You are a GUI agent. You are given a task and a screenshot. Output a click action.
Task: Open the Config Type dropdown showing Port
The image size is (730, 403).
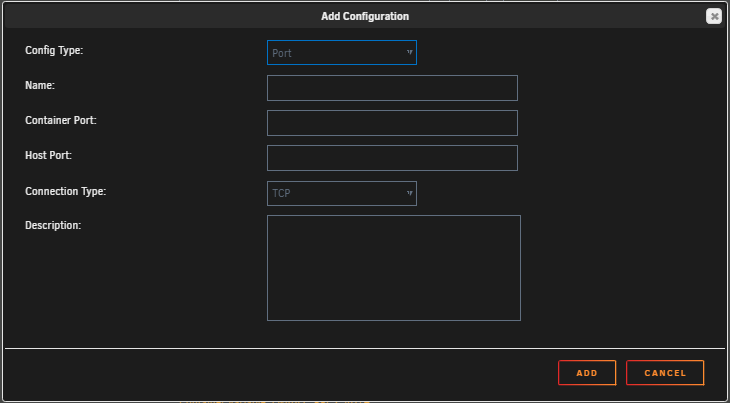pos(342,53)
